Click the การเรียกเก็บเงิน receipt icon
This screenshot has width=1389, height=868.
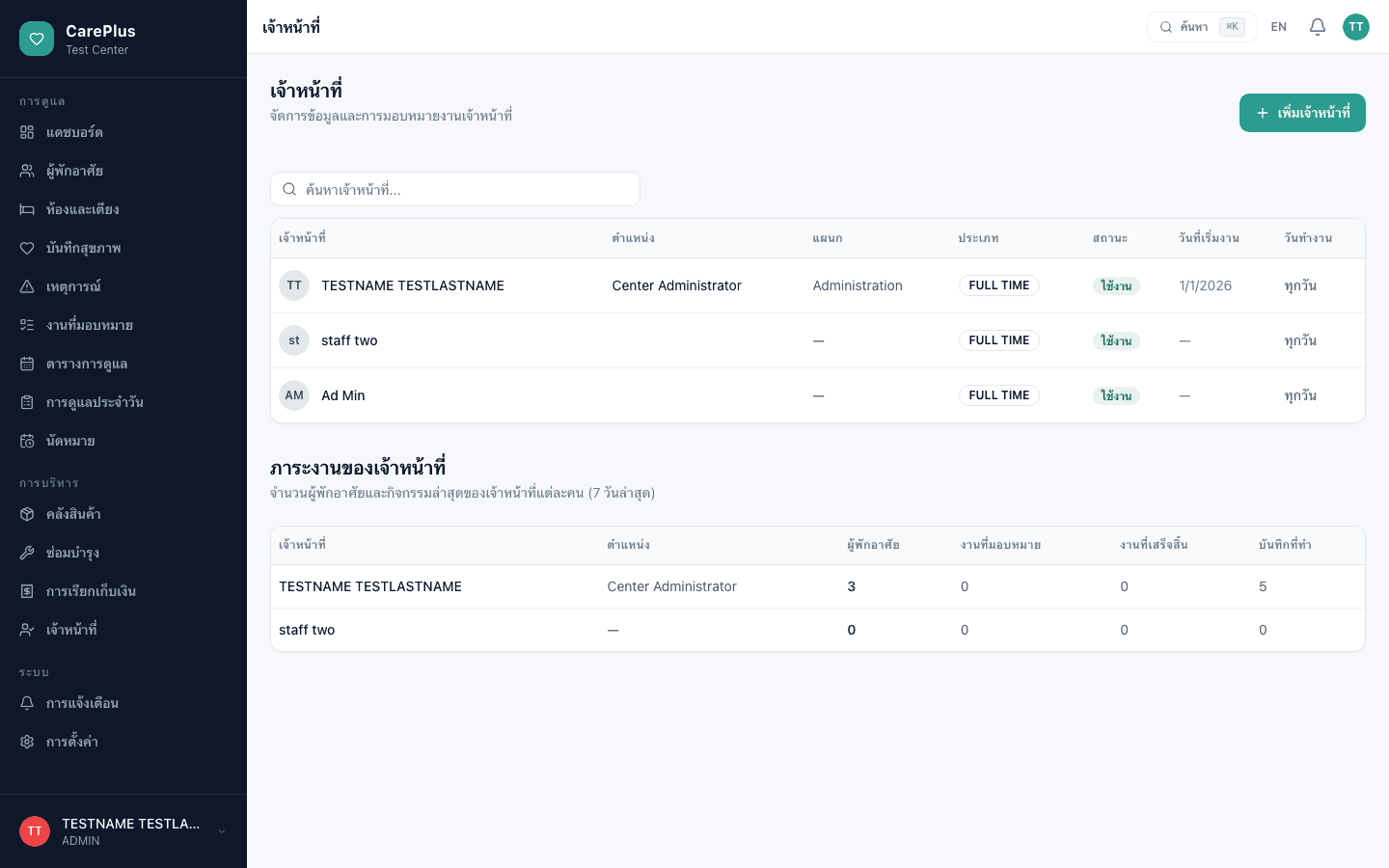(x=27, y=591)
